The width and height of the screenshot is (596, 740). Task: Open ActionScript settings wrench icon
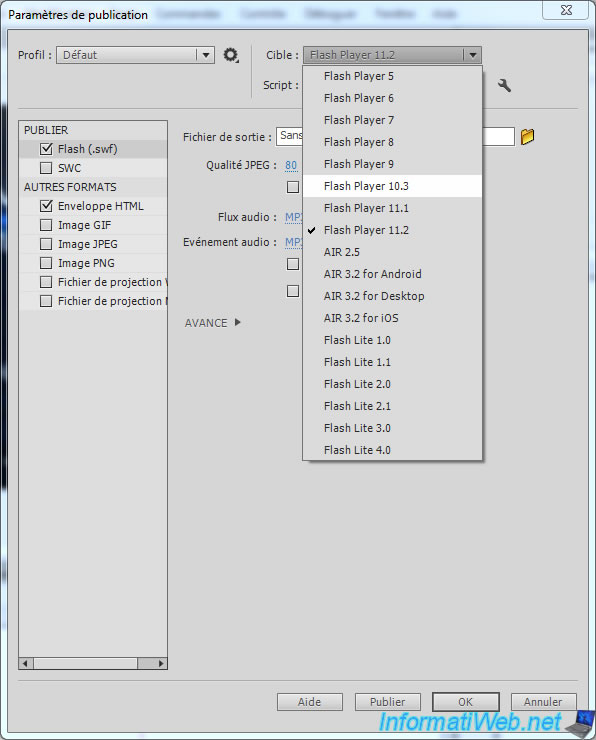[504, 85]
